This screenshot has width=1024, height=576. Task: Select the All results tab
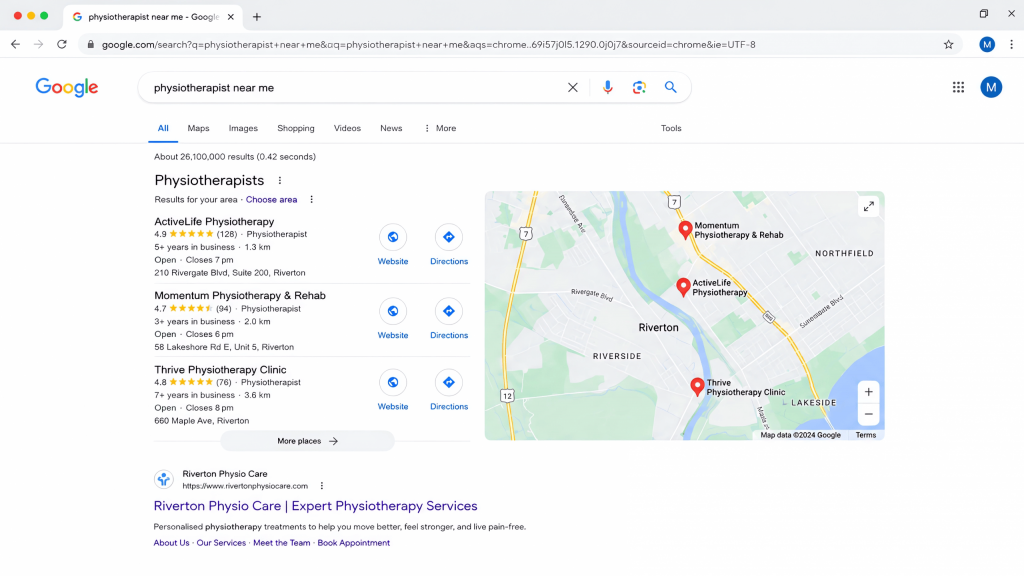point(163,128)
